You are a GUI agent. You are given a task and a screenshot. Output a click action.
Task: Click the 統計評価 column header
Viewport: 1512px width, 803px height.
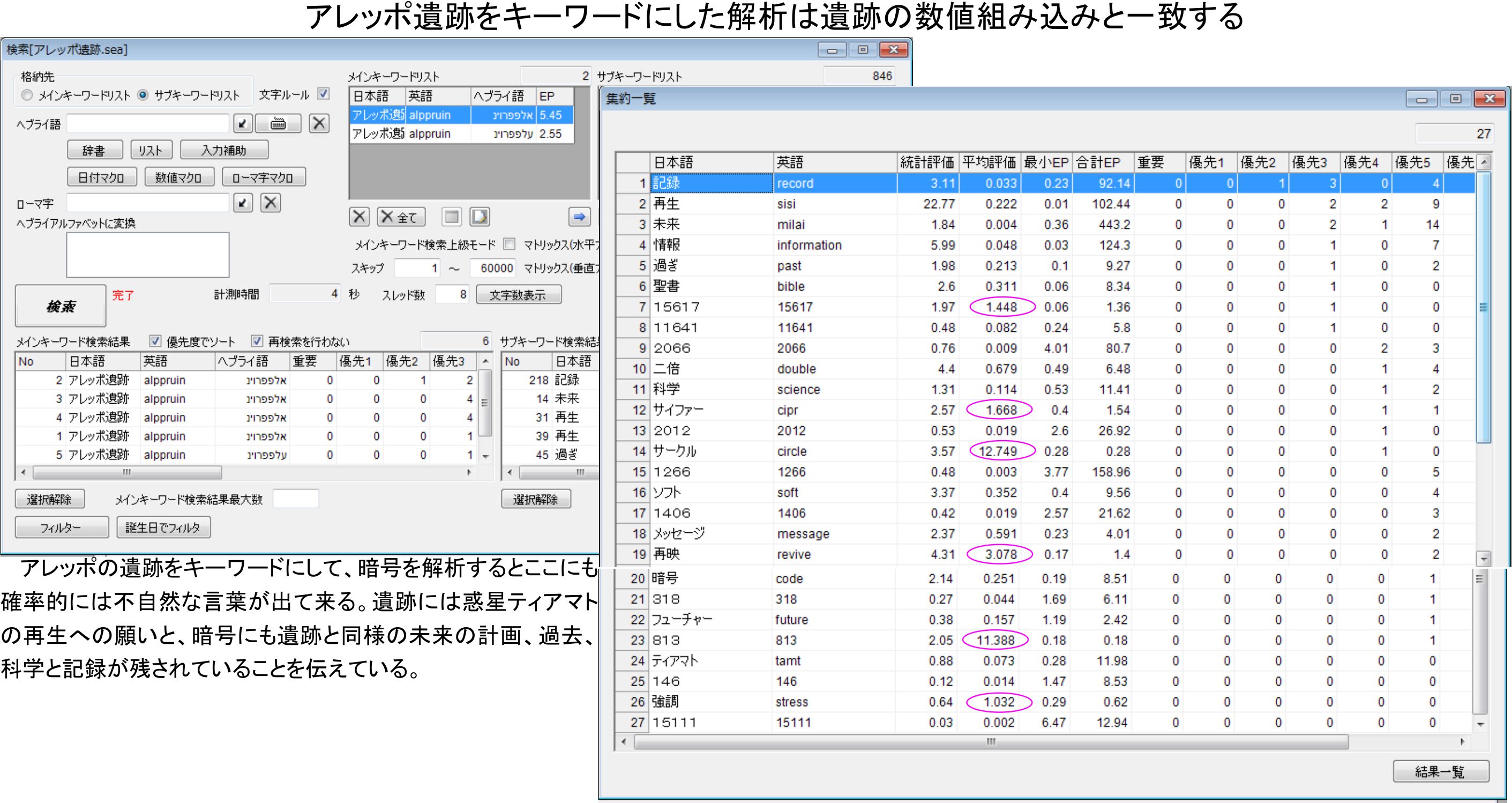tap(927, 163)
